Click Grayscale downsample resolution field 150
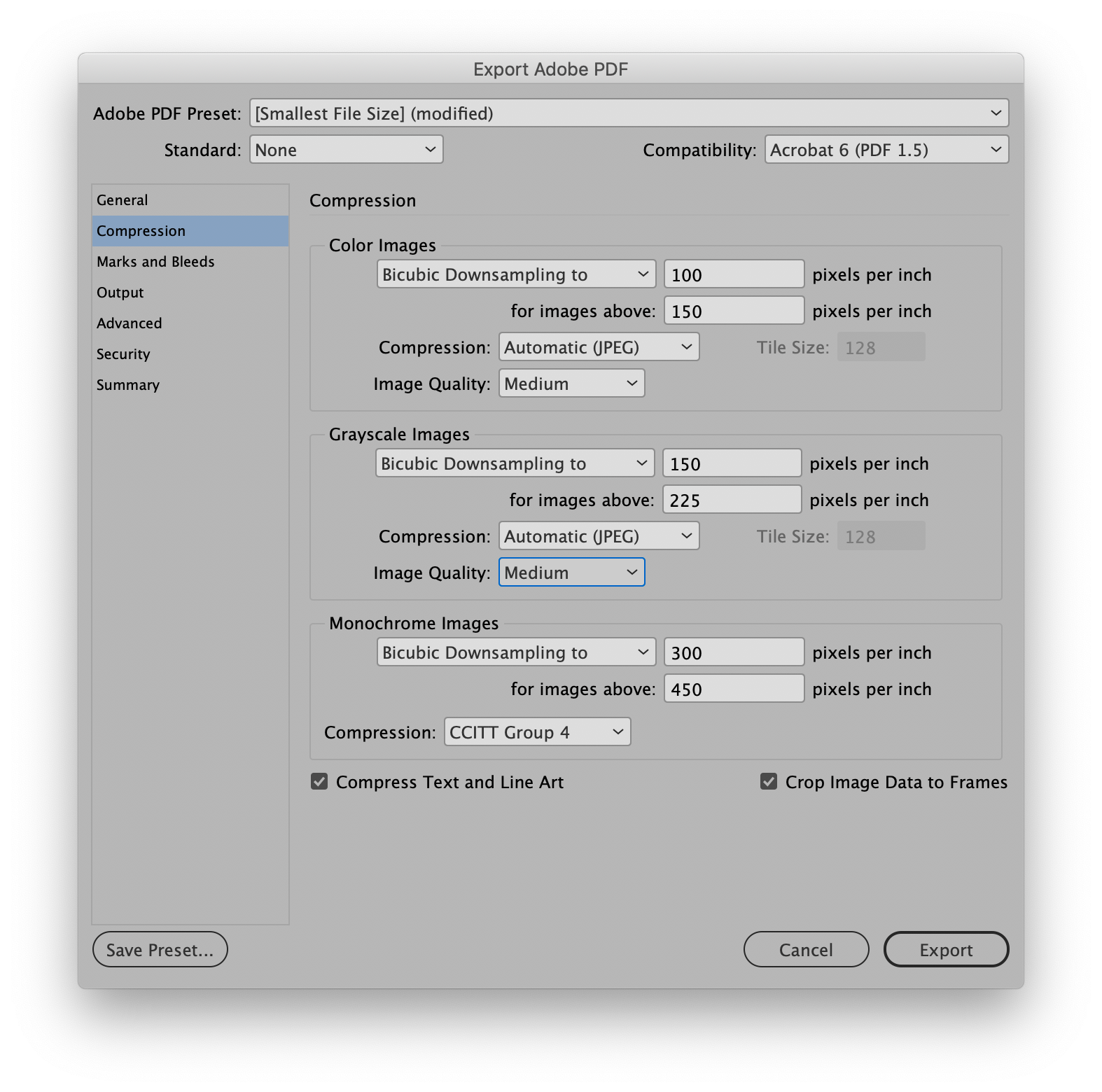1102x1092 pixels. click(732, 463)
